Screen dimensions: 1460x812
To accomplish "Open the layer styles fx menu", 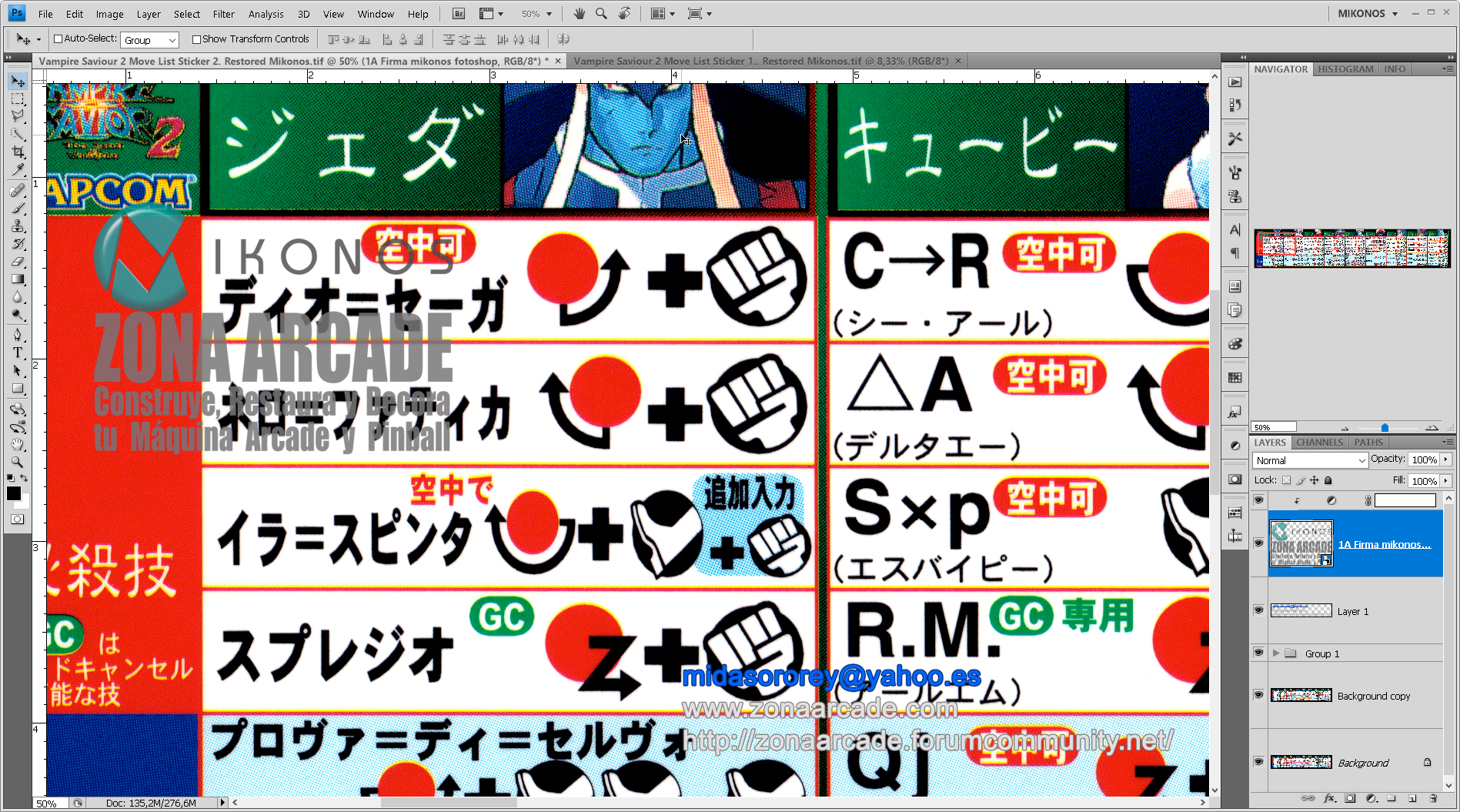I will [1329, 799].
